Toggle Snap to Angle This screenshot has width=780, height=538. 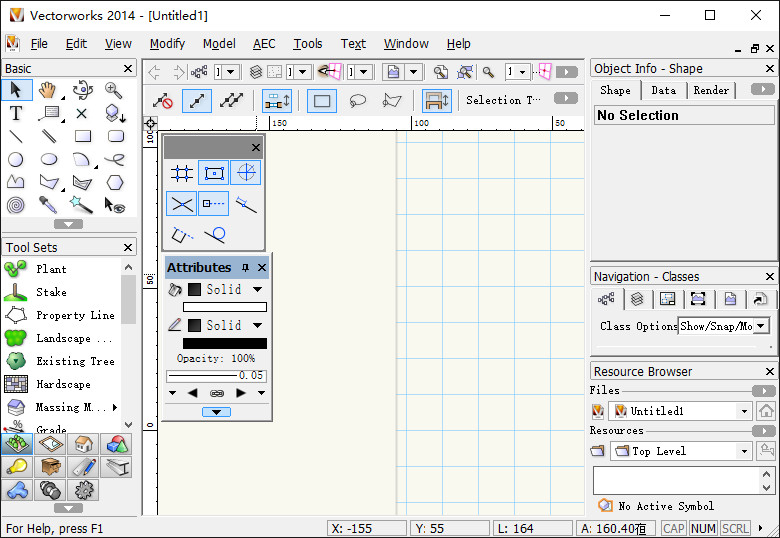click(246, 173)
